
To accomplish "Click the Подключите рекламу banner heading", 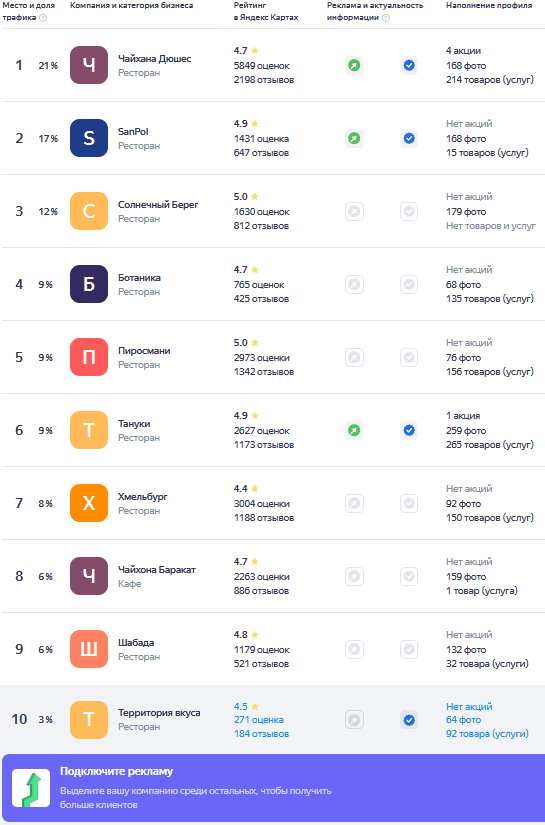I will pos(116,771).
